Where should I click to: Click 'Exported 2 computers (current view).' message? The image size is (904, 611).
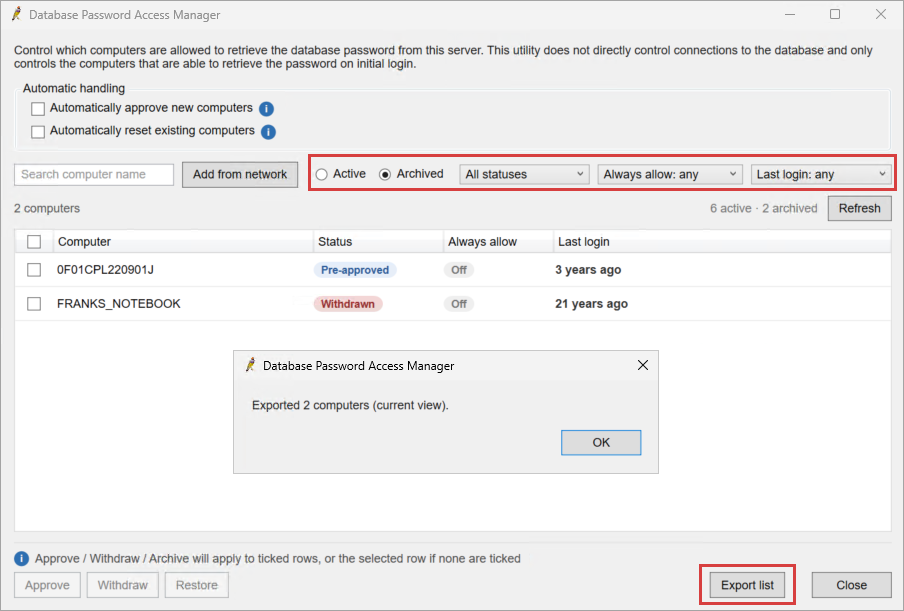(350, 405)
